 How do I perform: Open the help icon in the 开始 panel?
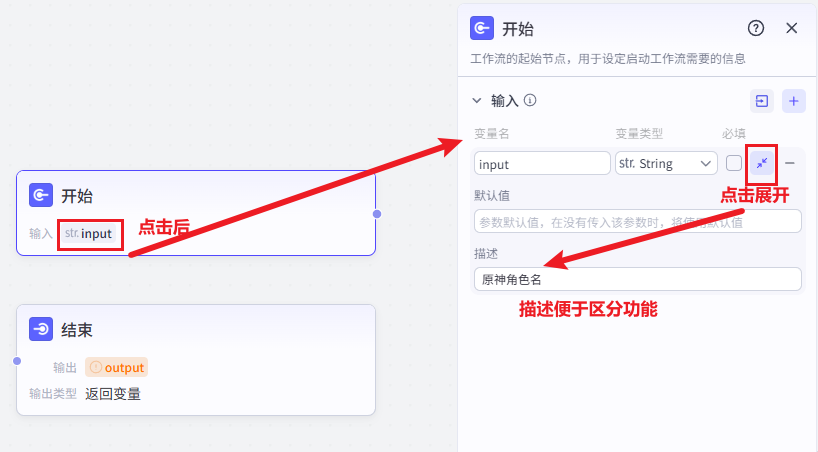click(755, 28)
